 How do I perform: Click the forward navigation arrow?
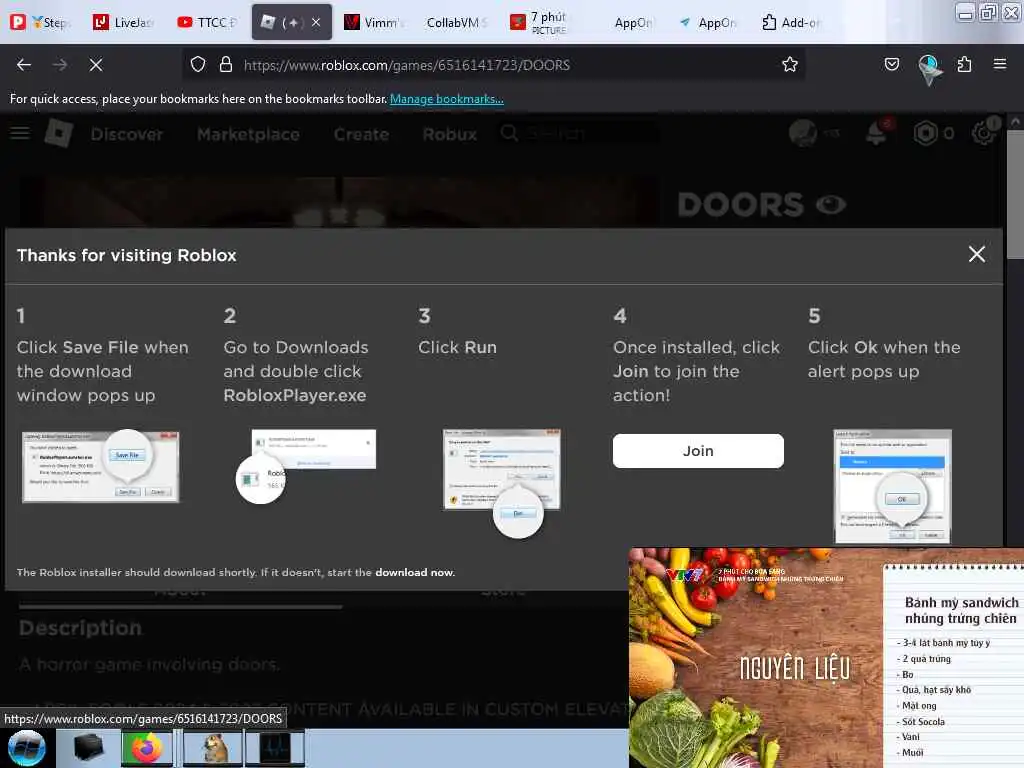(60, 65)
